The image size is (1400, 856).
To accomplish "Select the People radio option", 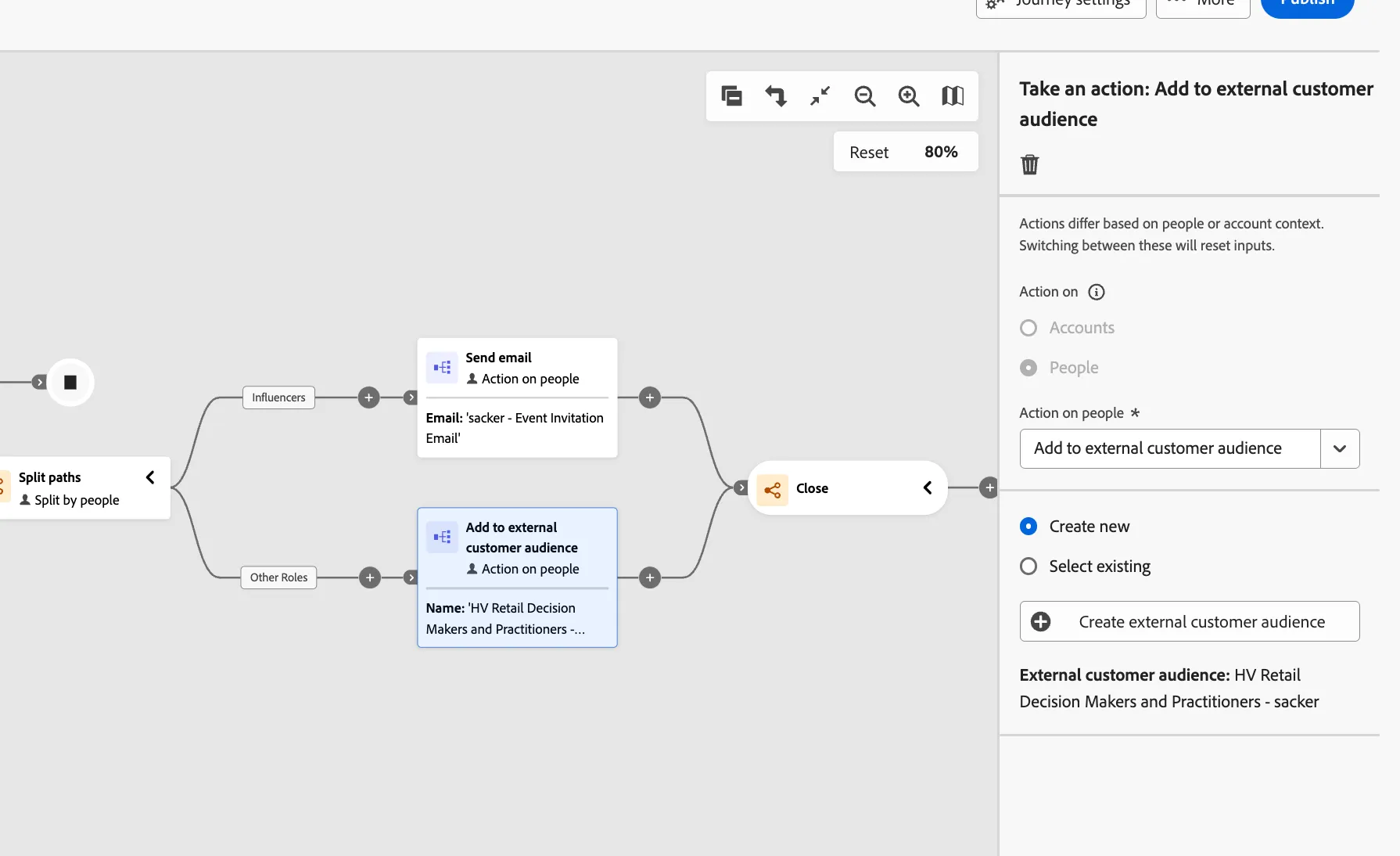I will click(x=1028, y=368).
